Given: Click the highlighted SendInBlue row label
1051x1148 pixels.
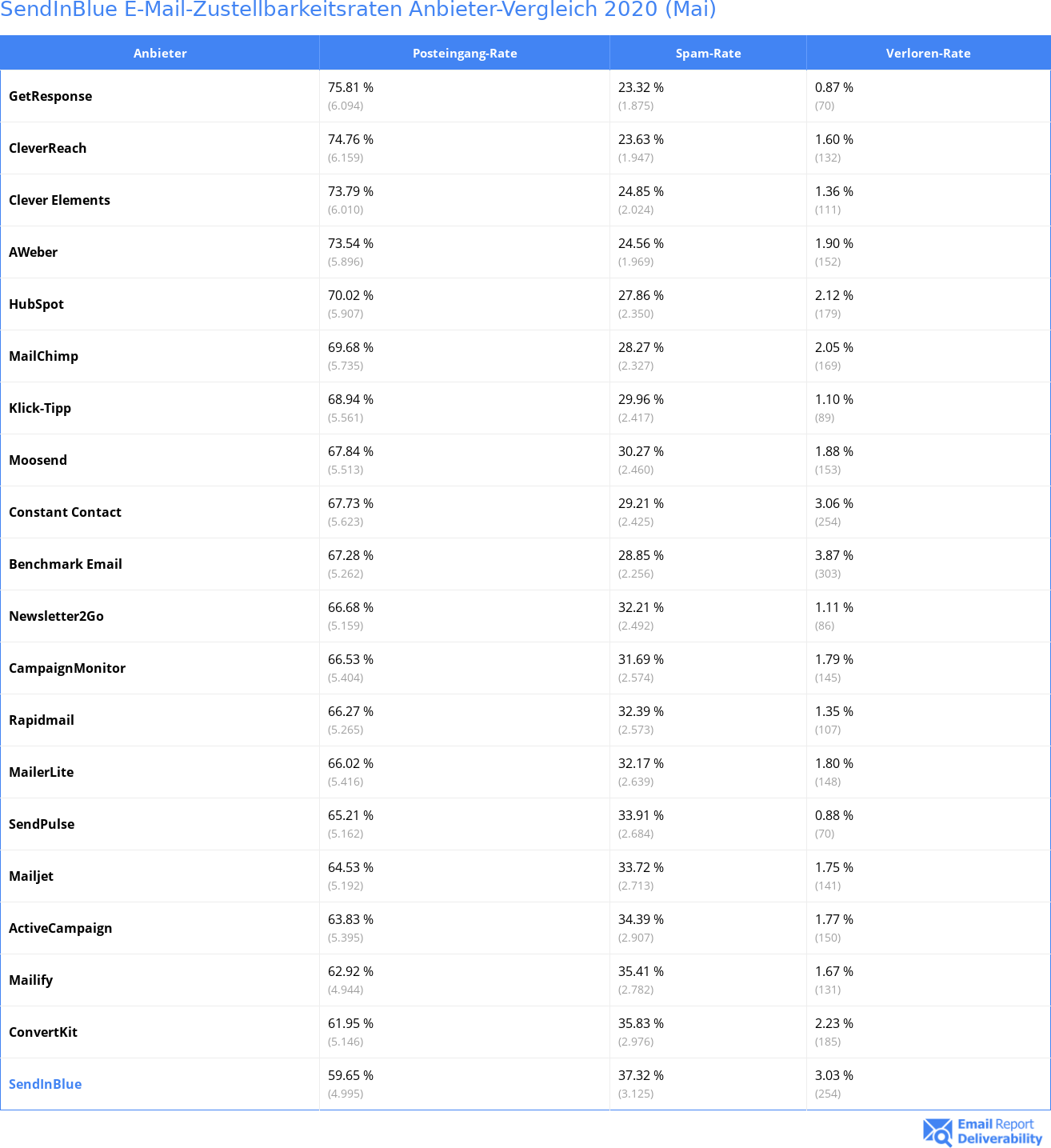Looking at the screenshot, I should (x=46, y=1084).
